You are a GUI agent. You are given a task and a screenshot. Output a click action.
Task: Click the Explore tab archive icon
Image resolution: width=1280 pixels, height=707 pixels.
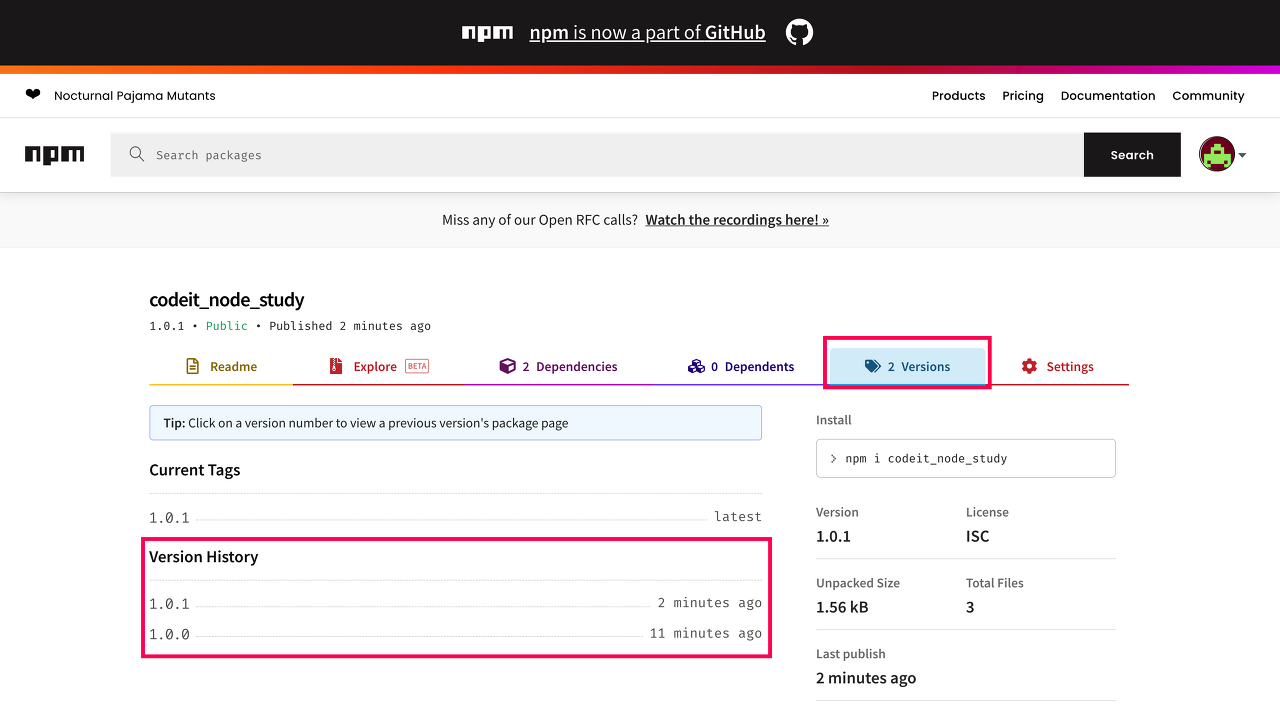(x=336, y=367)
